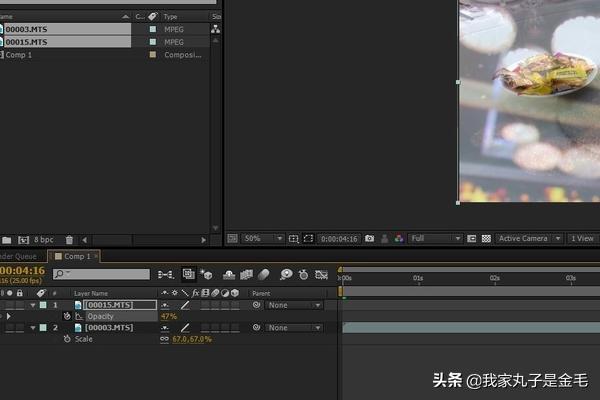The image size is (600, 400).
Task: Click the label tag column icon in Project panel
Action: tap(153, 16)
